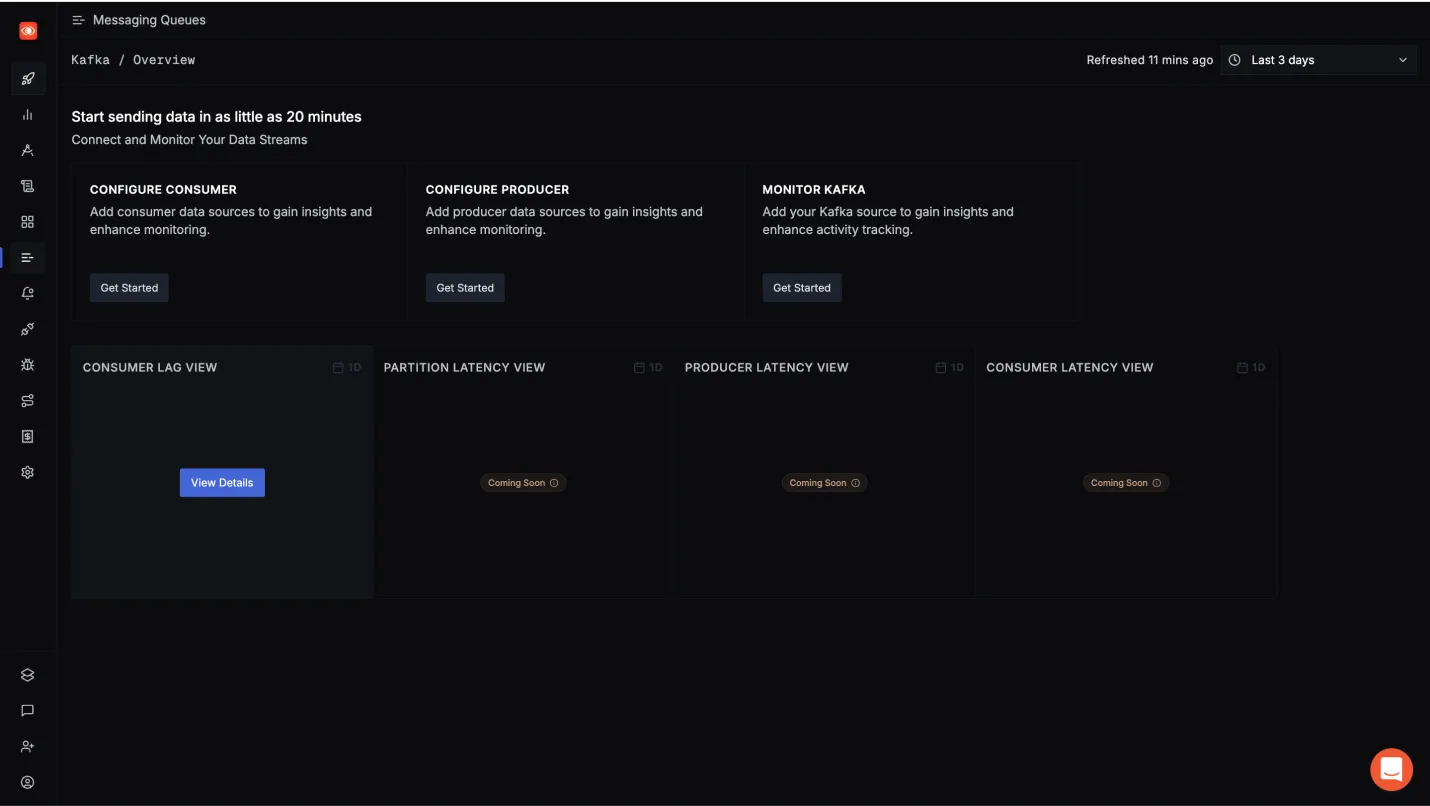Open Service Map route icon in sidebar
1430x806 pixels.
[28, 401]
